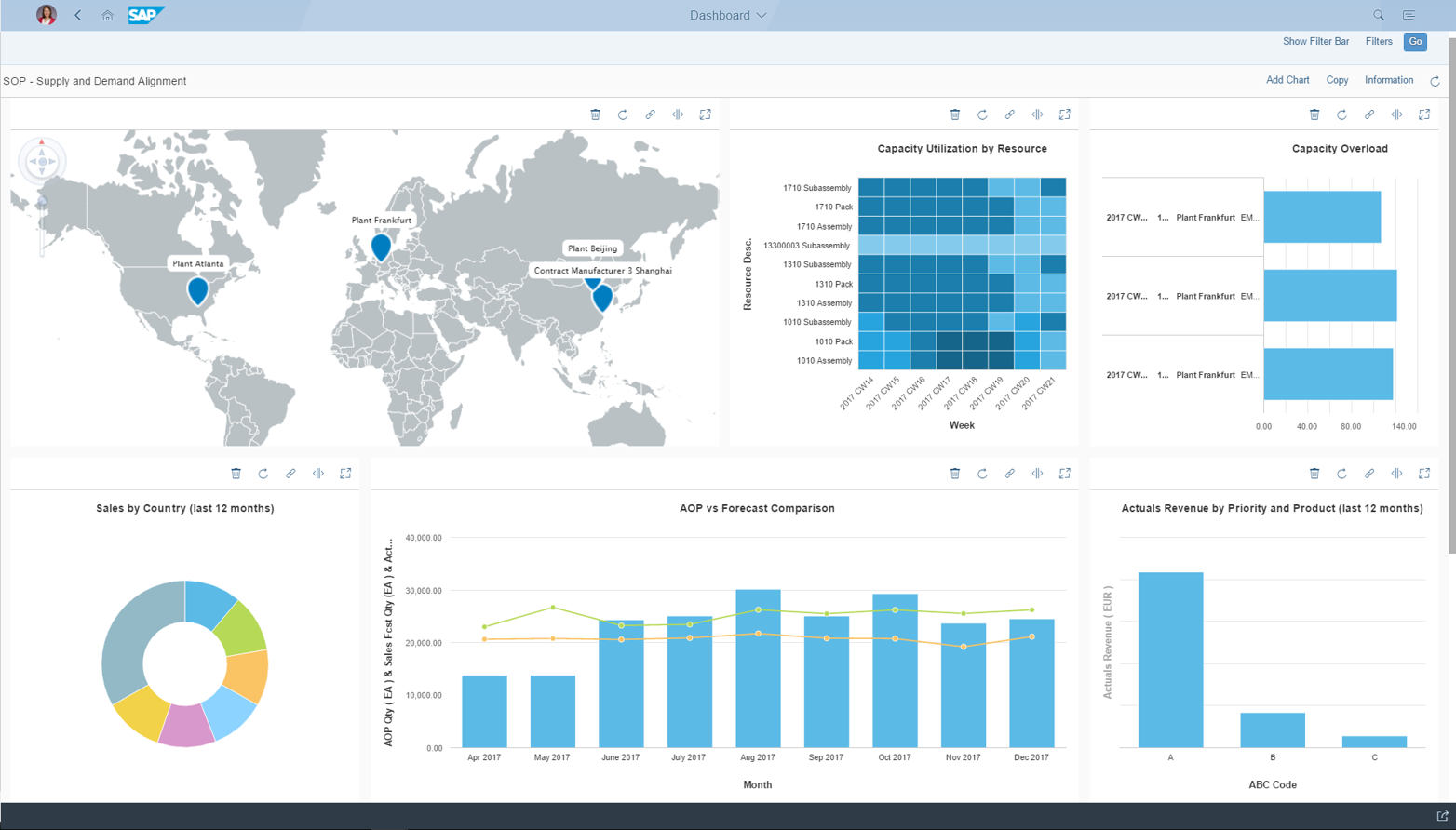
Task: Delete the Actuals Revenue chart via trash icon
Action: [x=1314, y=474]
